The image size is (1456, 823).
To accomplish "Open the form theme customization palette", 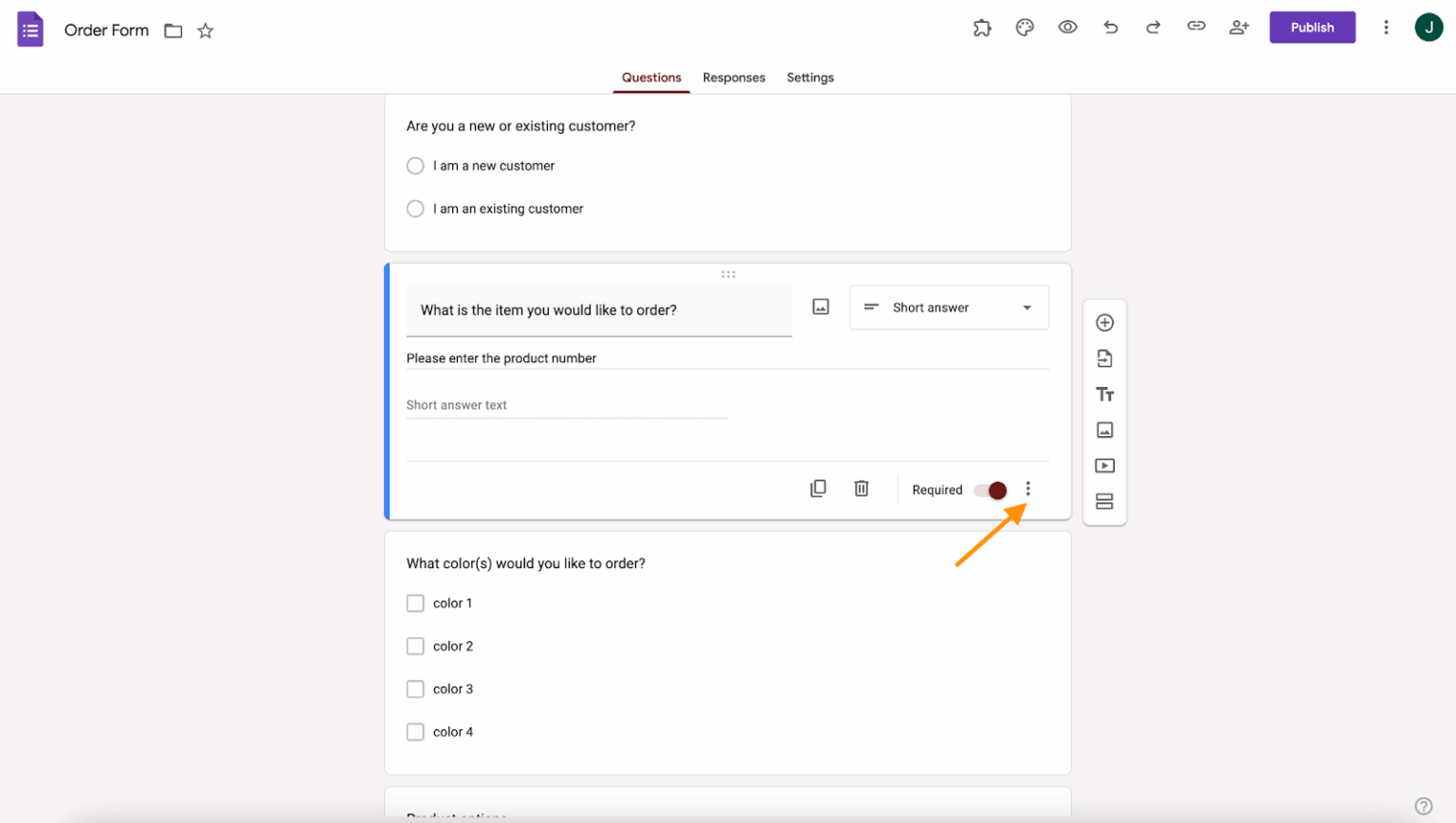I will click(x=1024, y=27).
